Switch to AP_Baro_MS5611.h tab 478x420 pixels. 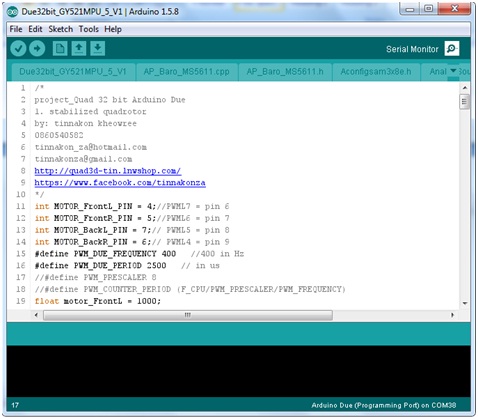pyautogui.click(x=285, y=72)
